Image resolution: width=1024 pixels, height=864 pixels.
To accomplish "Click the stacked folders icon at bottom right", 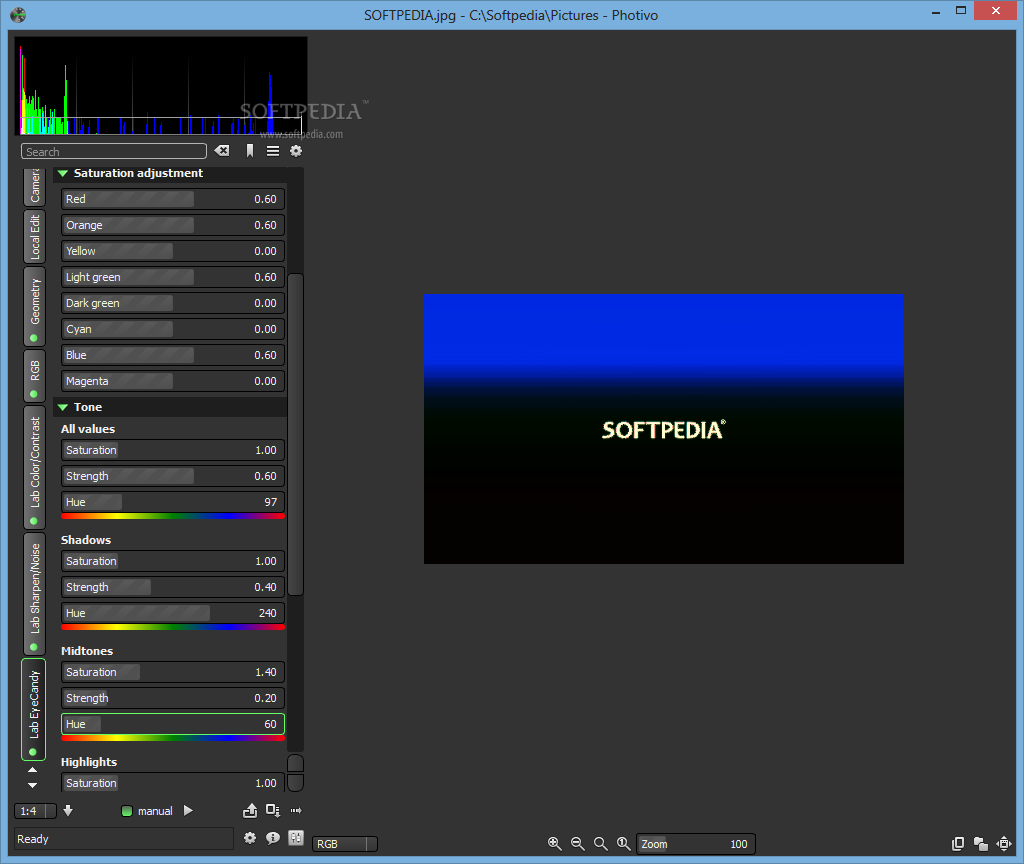I will (980, 844).
